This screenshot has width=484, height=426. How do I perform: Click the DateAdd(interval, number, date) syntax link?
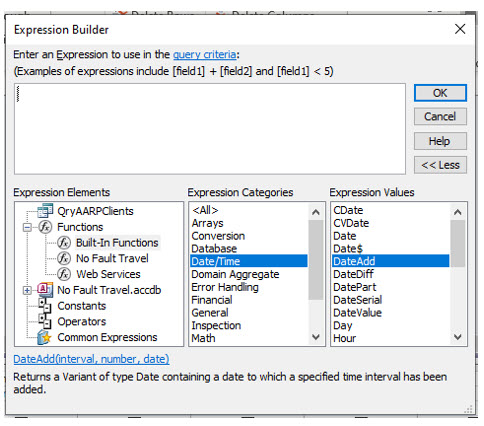pyautogui.click(x=91, y=359)
